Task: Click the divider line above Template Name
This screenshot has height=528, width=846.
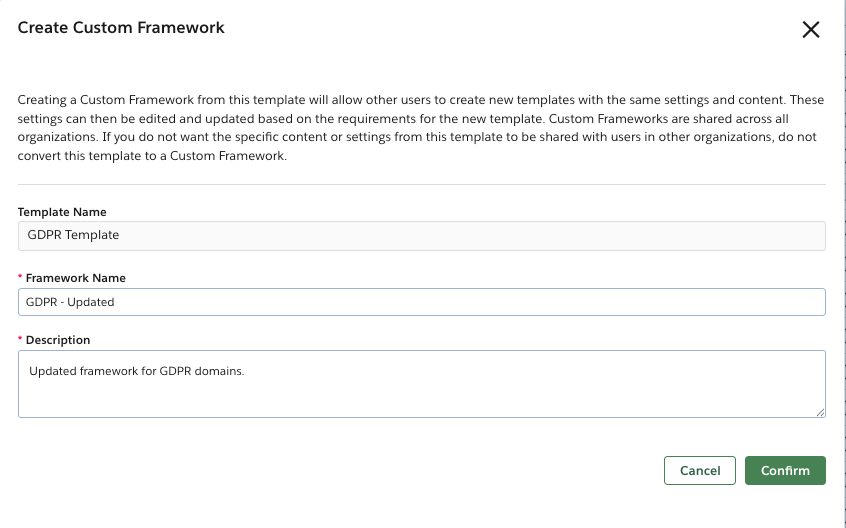Action: pos(421,184)
